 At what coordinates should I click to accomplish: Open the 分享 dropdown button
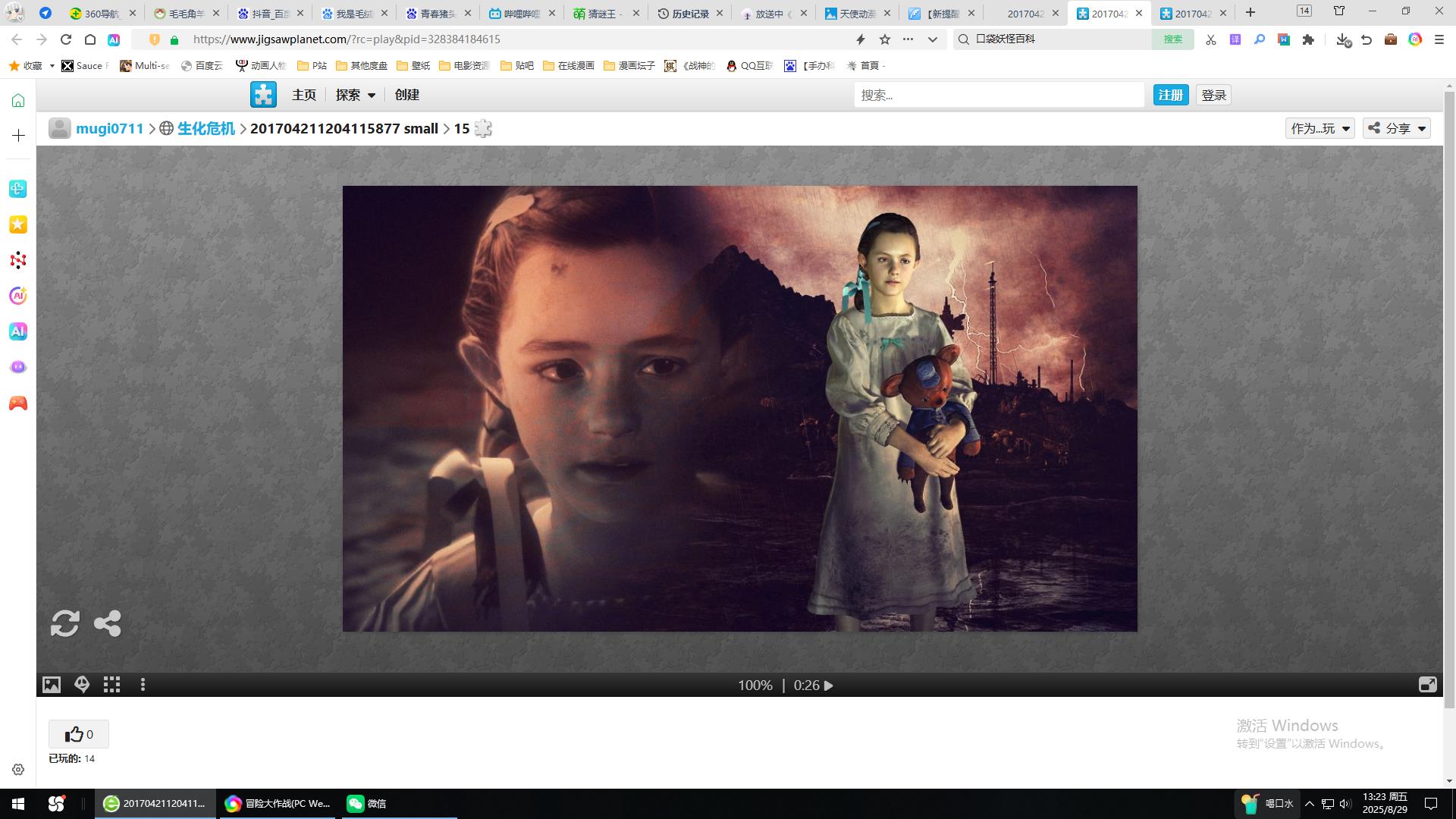(1397, 128)
